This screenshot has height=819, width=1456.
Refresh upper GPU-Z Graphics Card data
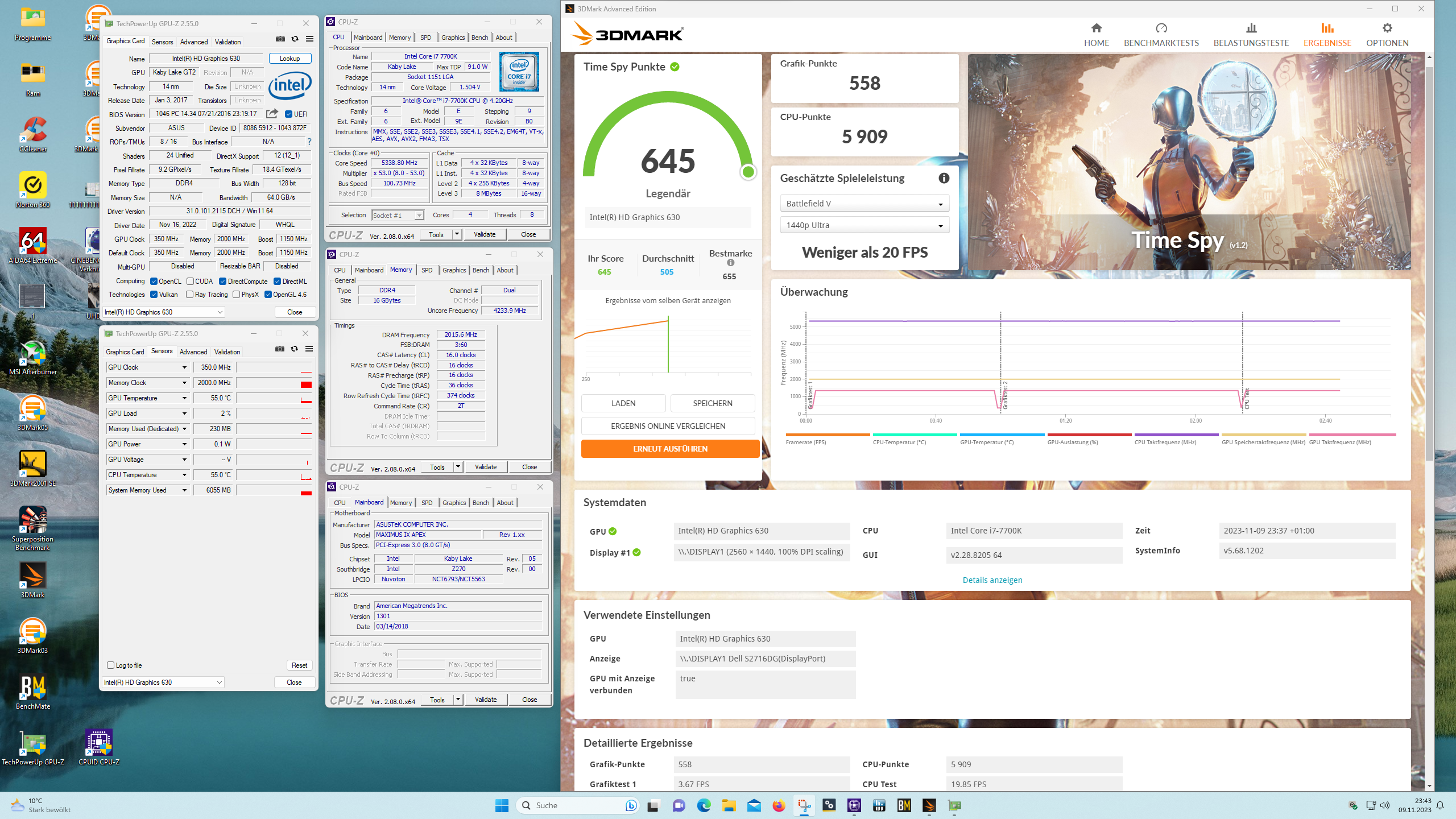pyautogui.click(x=295, y=39)
